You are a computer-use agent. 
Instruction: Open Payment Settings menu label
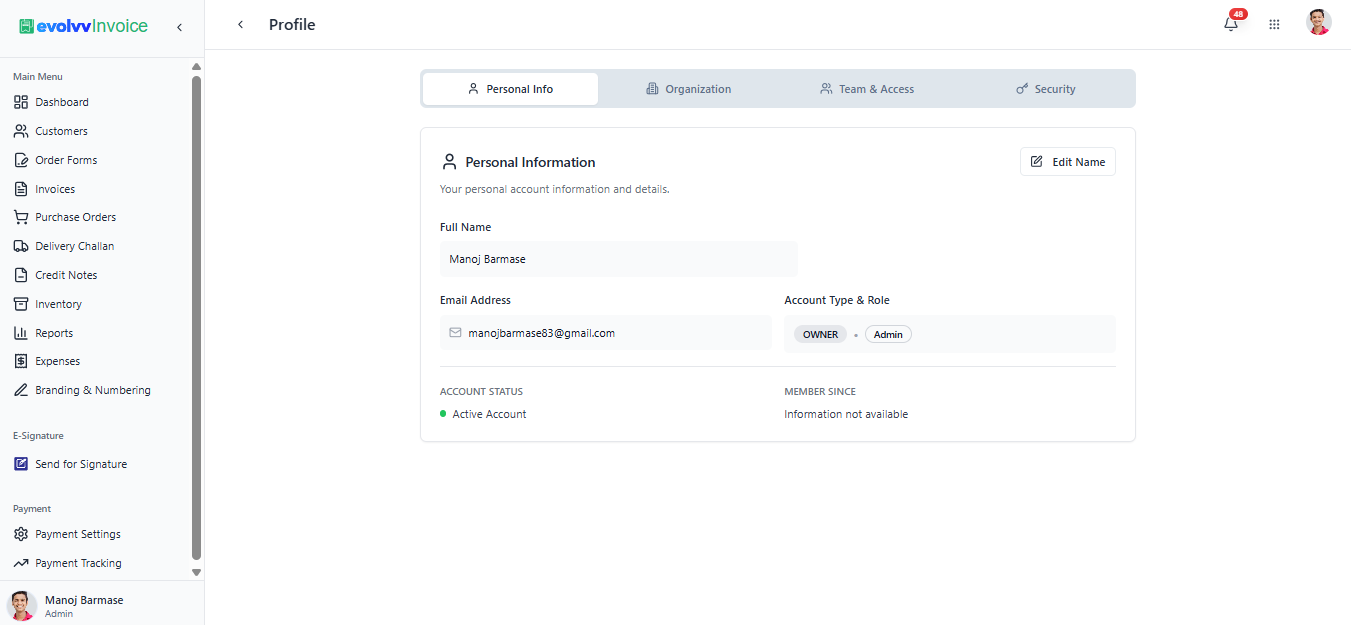(x=78, y=534)
